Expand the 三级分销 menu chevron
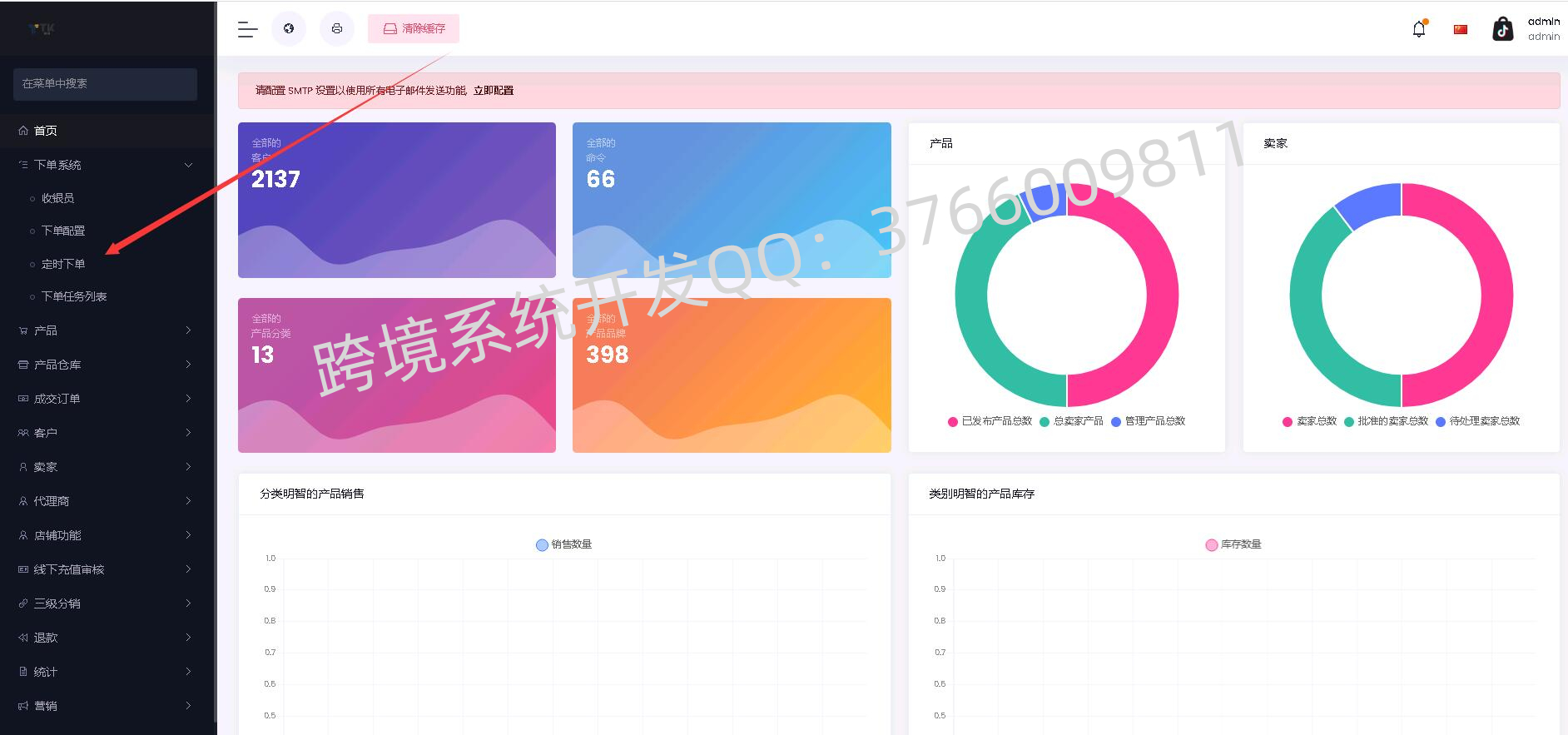The image size is (1568, 735). (188, 603)
